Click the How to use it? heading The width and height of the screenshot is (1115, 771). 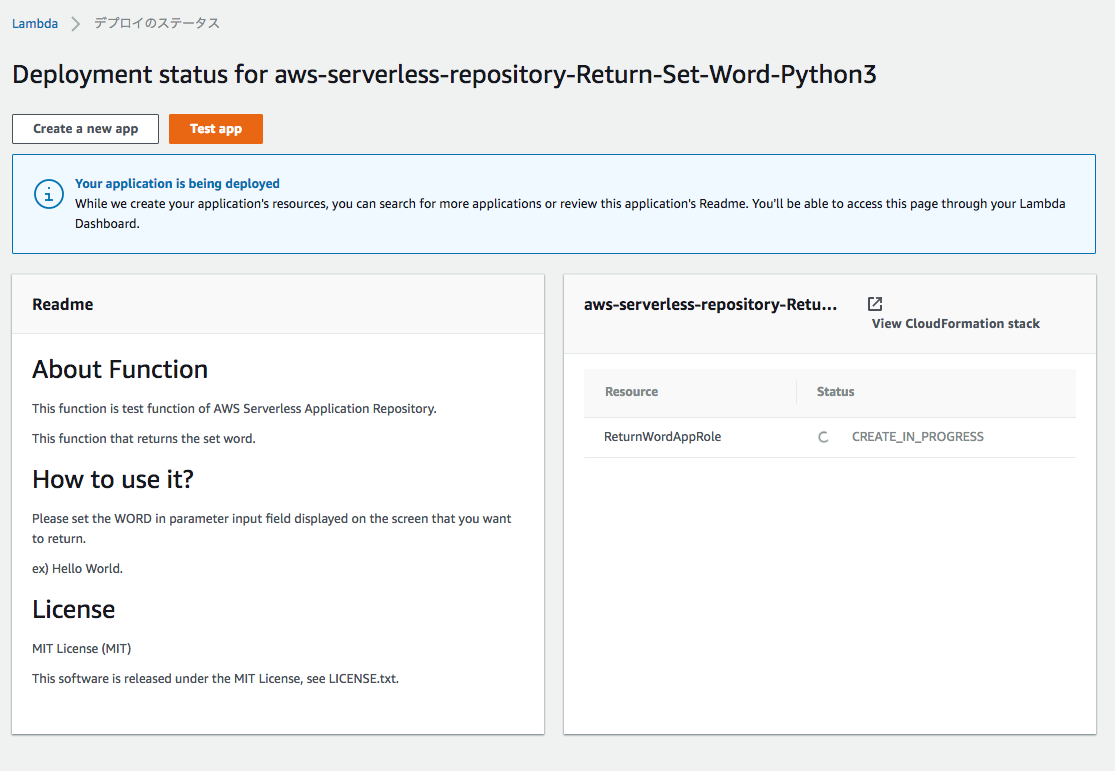[x=110, y=479]
